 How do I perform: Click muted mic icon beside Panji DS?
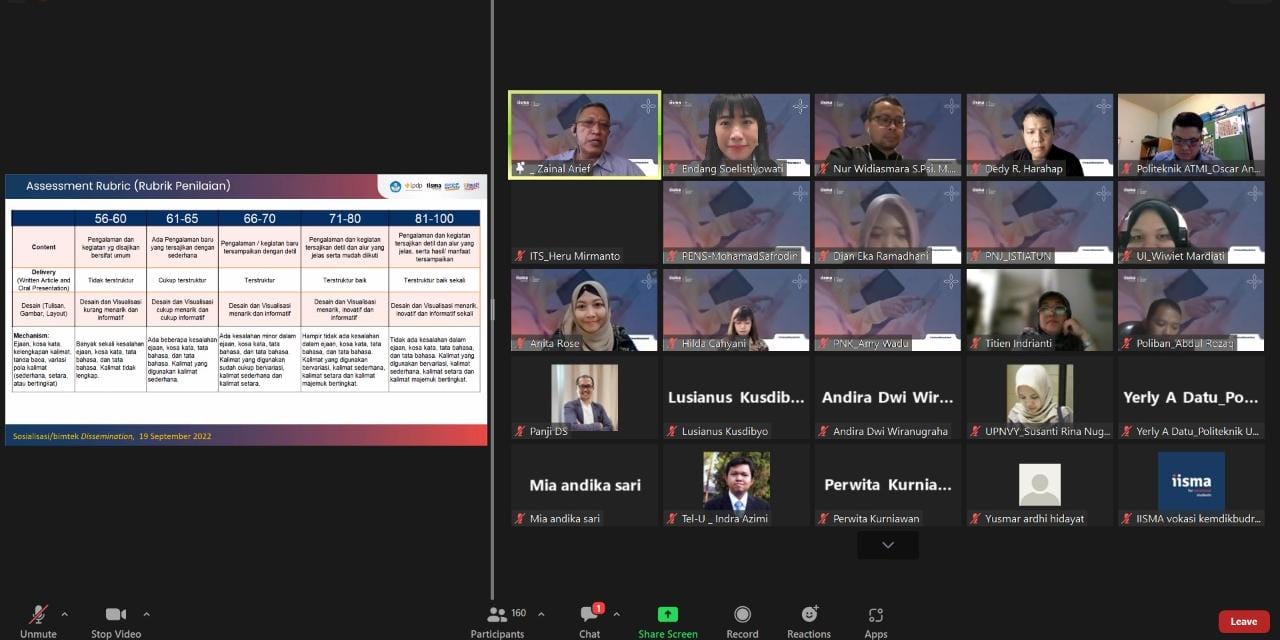[x=520, y=431]
